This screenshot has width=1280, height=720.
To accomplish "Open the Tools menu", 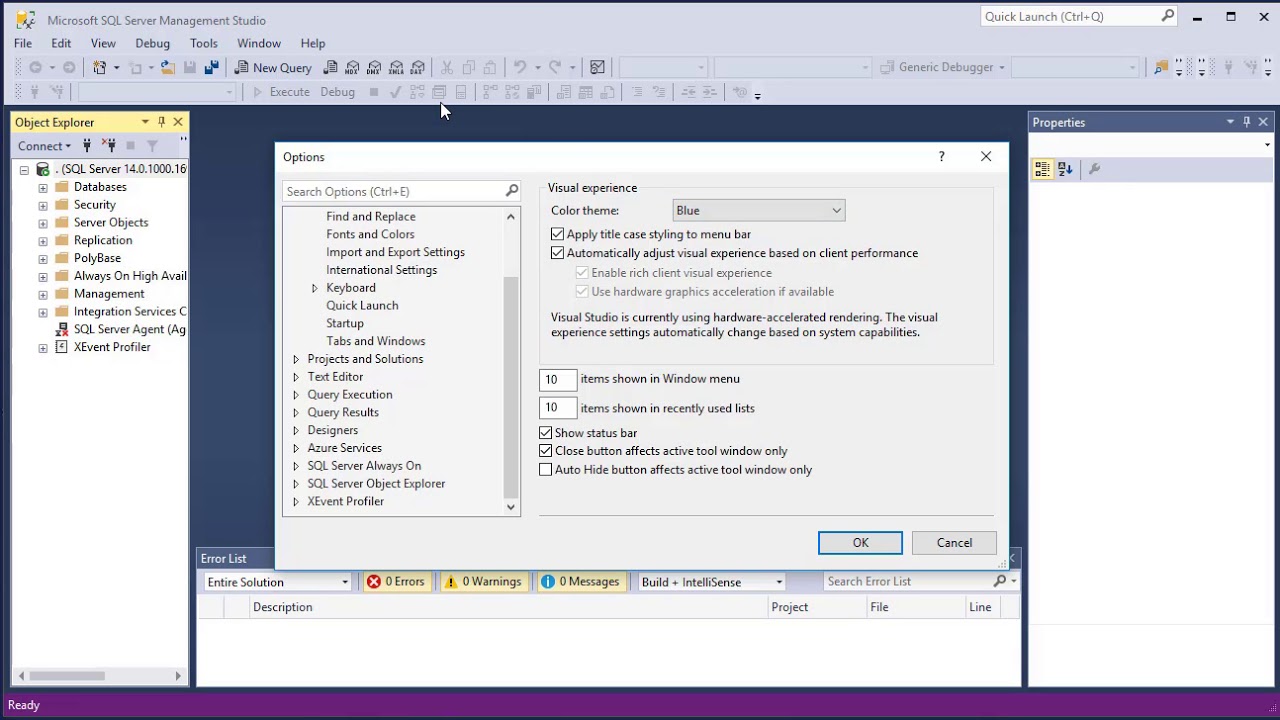I will [204, 43].
